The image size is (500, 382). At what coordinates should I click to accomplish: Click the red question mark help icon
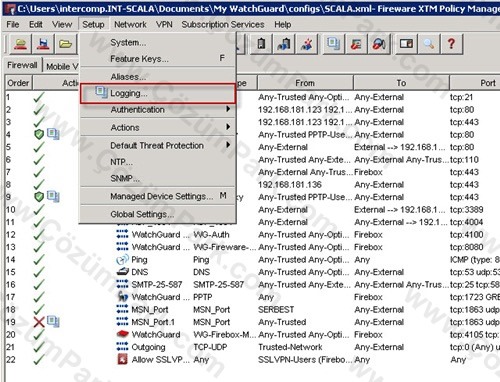(x=451, y=44)
